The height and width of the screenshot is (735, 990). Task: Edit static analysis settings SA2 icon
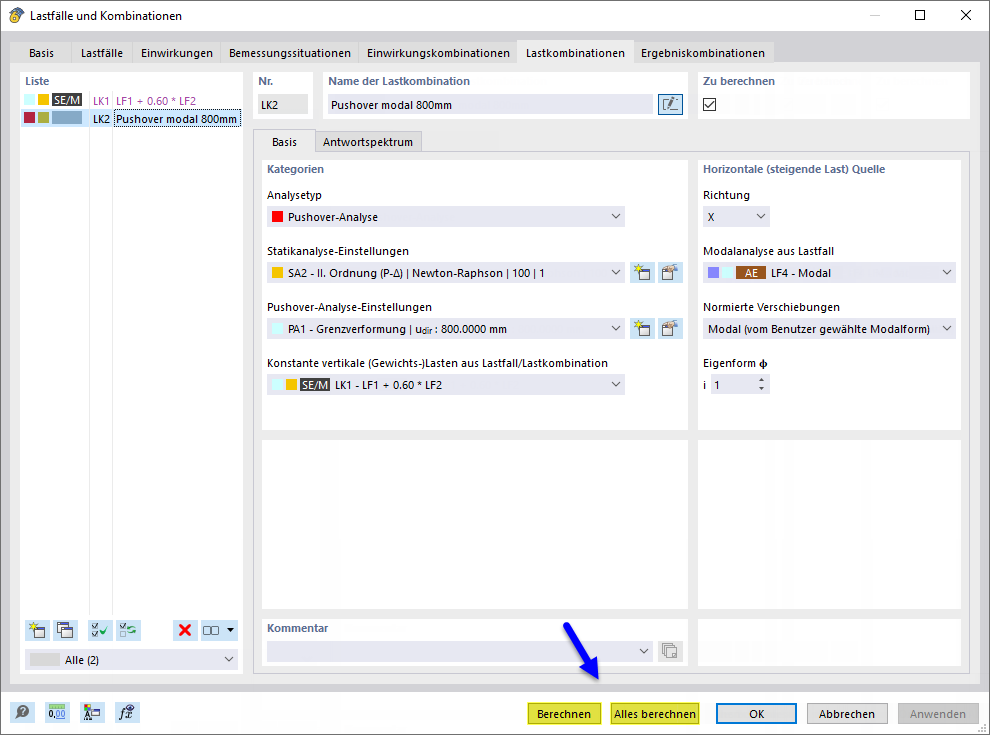[670, 273]
